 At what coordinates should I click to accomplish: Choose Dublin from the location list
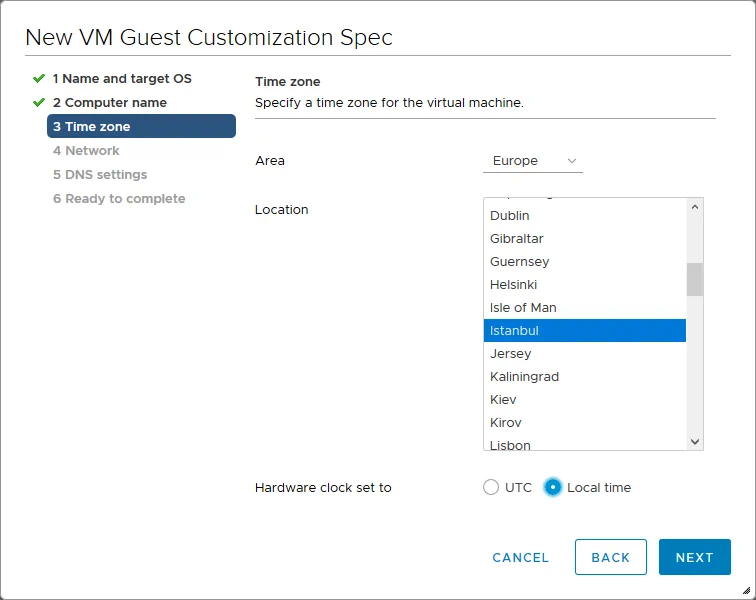pos(510,215)
